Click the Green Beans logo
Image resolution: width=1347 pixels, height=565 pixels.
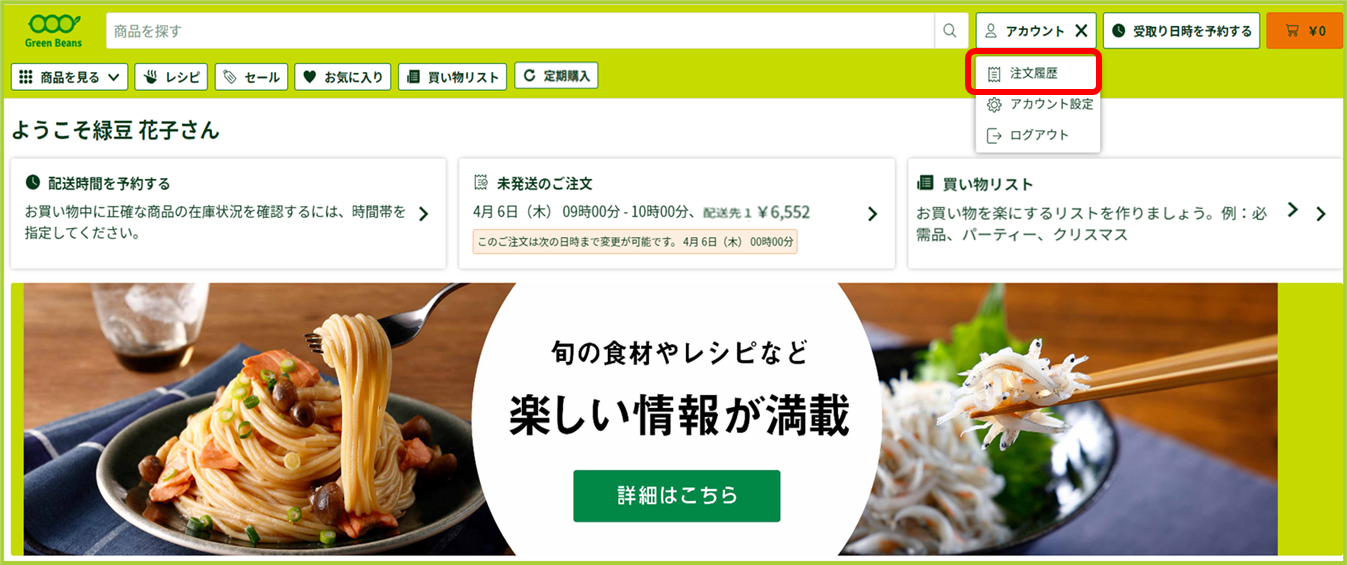tap(54, 31)
